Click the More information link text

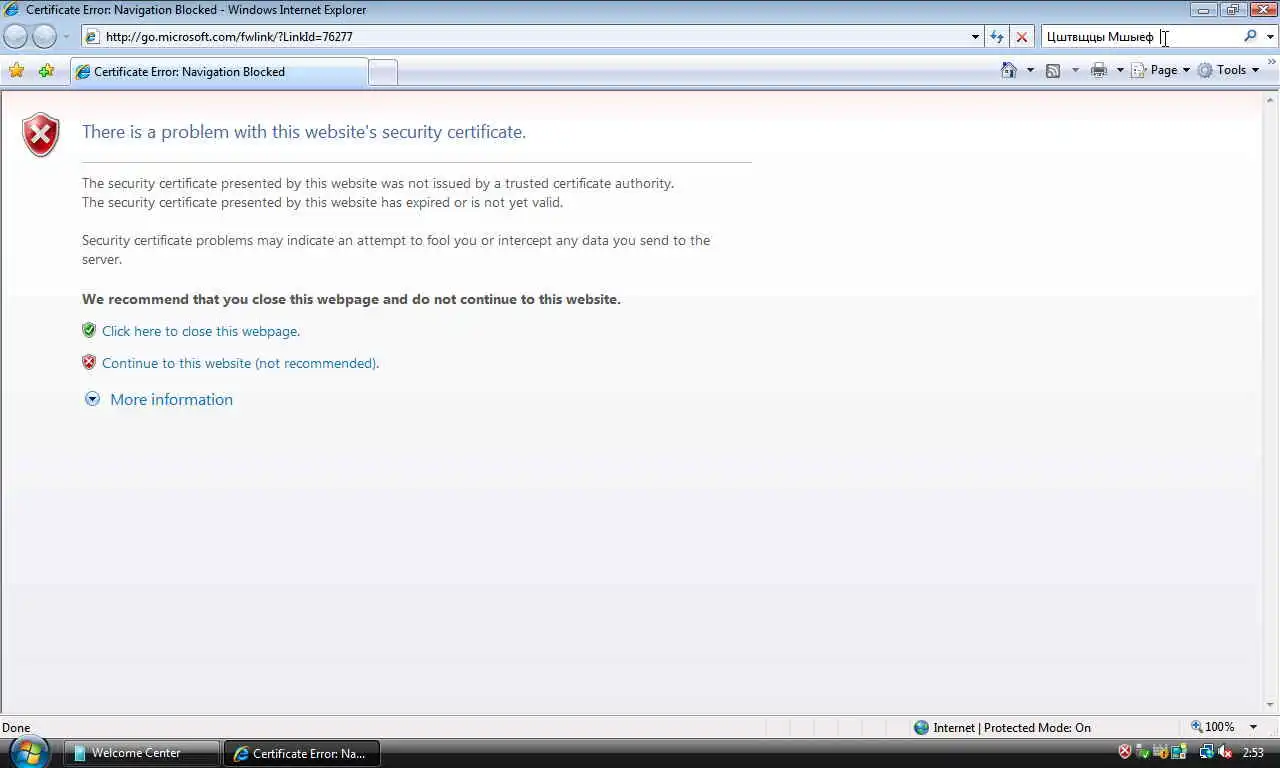click(171, 399)
